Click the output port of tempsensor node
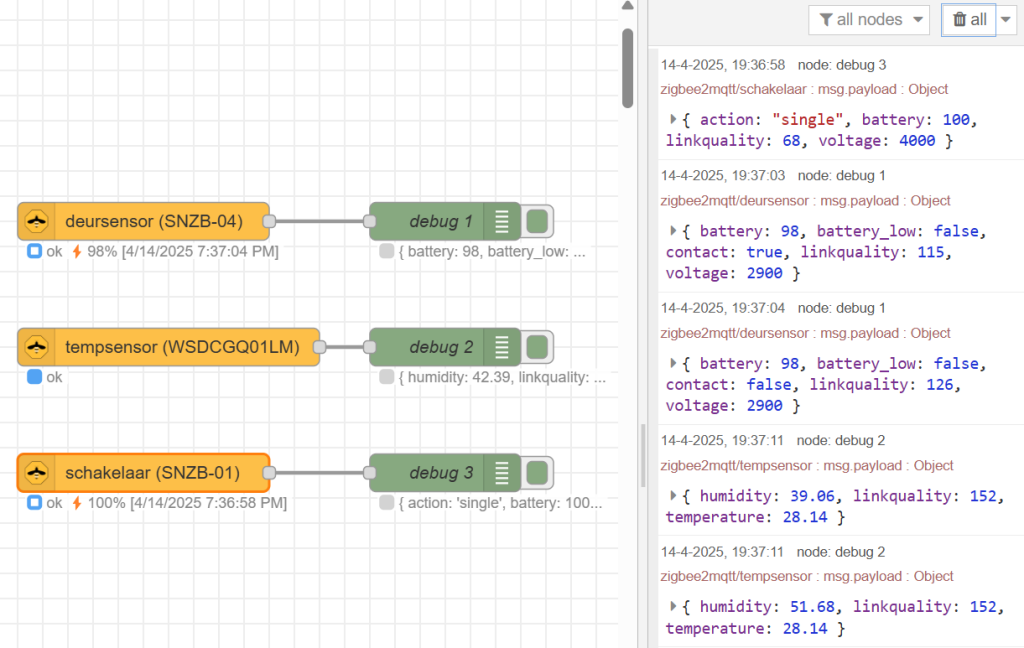Viewport: 1024px width, 648px height. [319, 347]
